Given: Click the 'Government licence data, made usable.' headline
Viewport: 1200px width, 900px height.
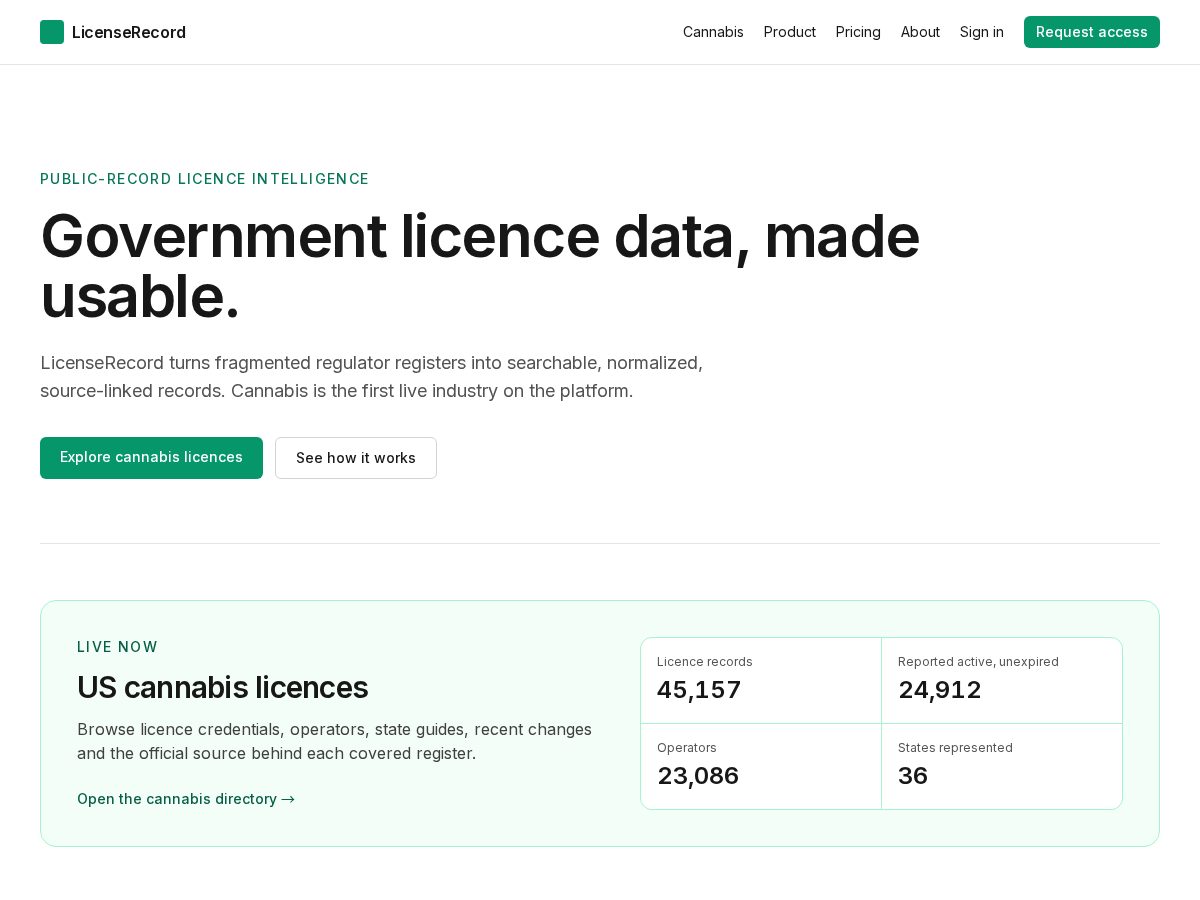Looking at the screenshot, I should point(480,266).
